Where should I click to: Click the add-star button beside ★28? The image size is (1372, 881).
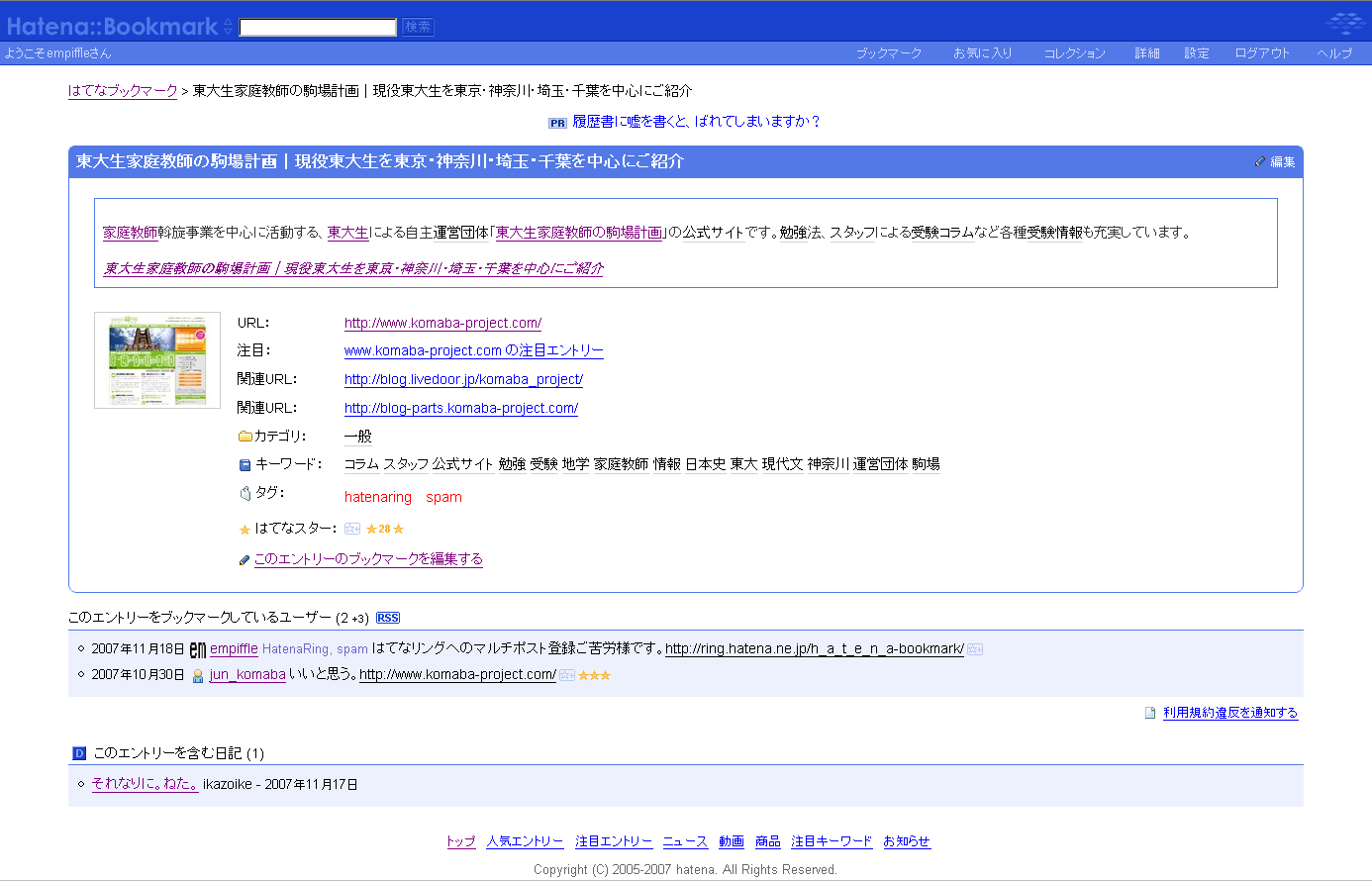(x=352, y=530)
